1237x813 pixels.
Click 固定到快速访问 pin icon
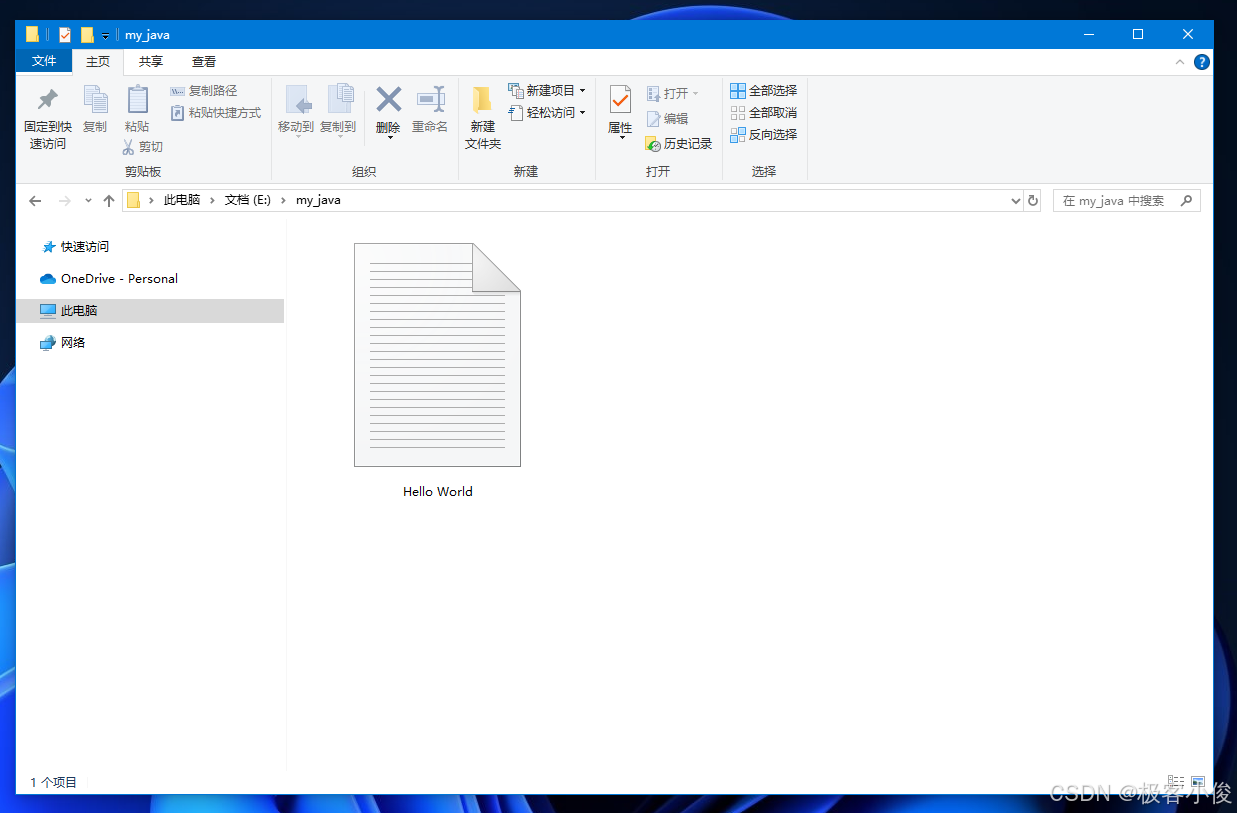tap(47, 100)
